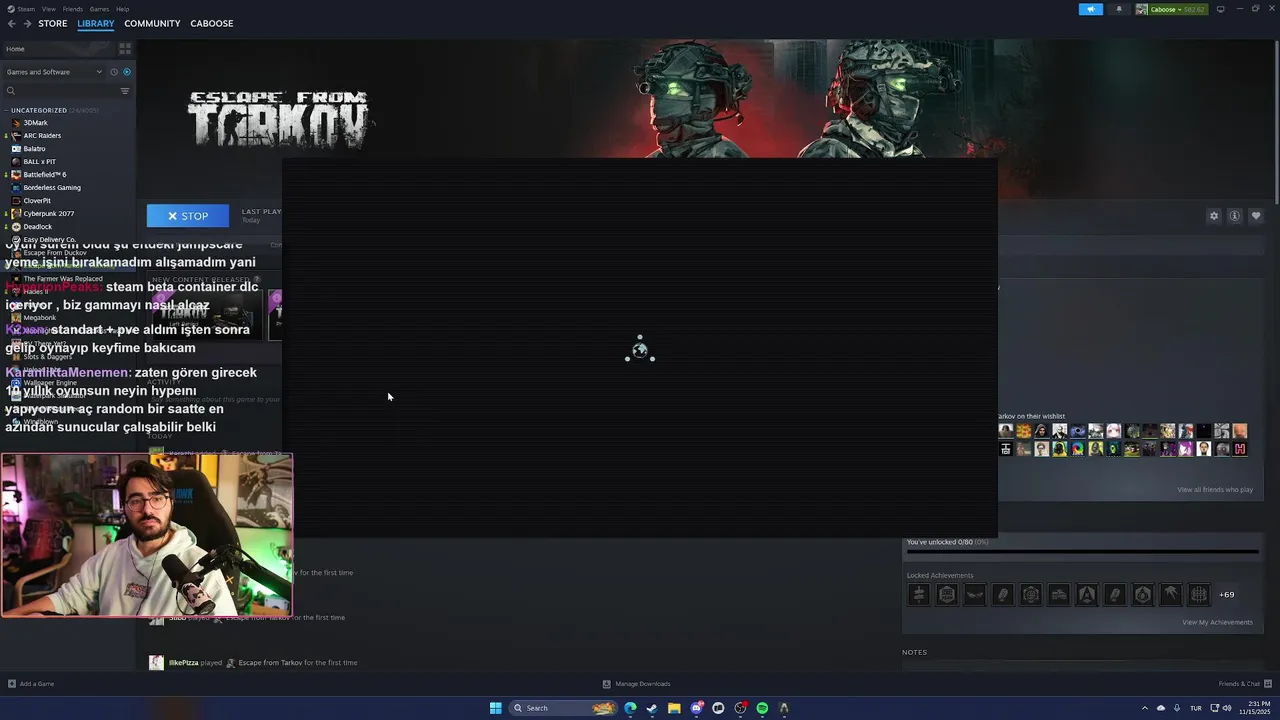This screenshot has width=1280, height=720.
Task: Open game settings gear icon
Action: click(x=1214, y=216)
